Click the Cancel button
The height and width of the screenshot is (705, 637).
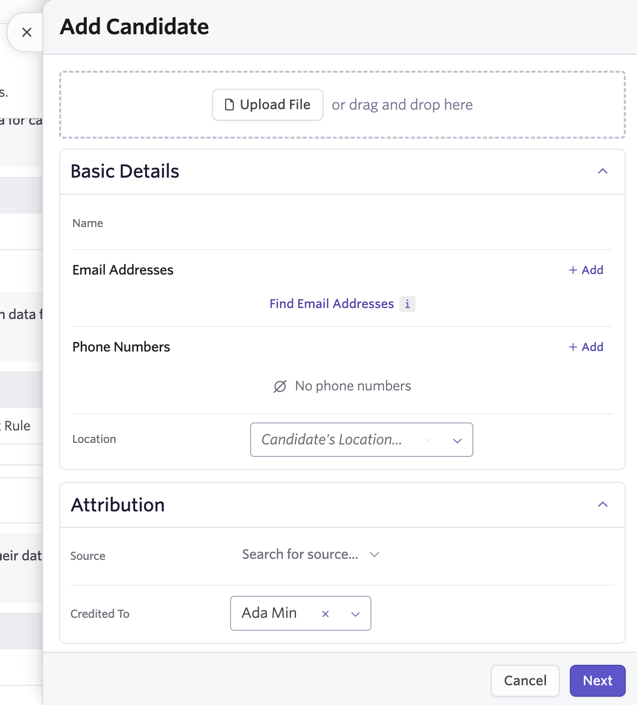(x=525, y=681)
